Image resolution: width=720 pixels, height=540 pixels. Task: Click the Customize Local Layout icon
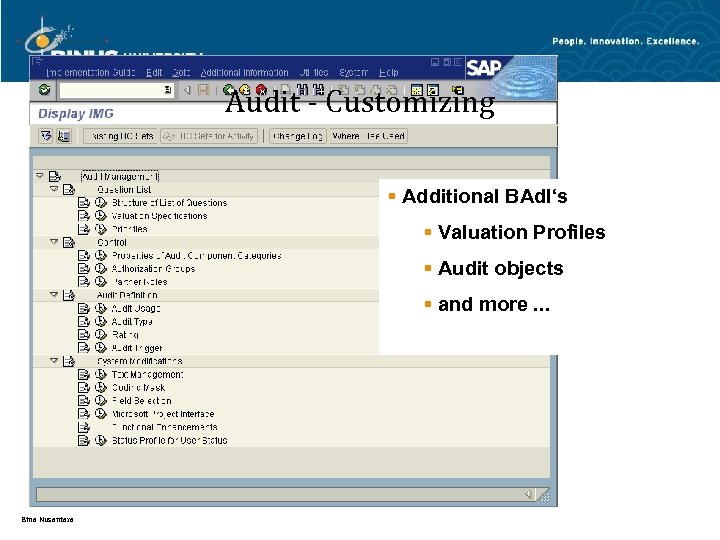(458, 90)
